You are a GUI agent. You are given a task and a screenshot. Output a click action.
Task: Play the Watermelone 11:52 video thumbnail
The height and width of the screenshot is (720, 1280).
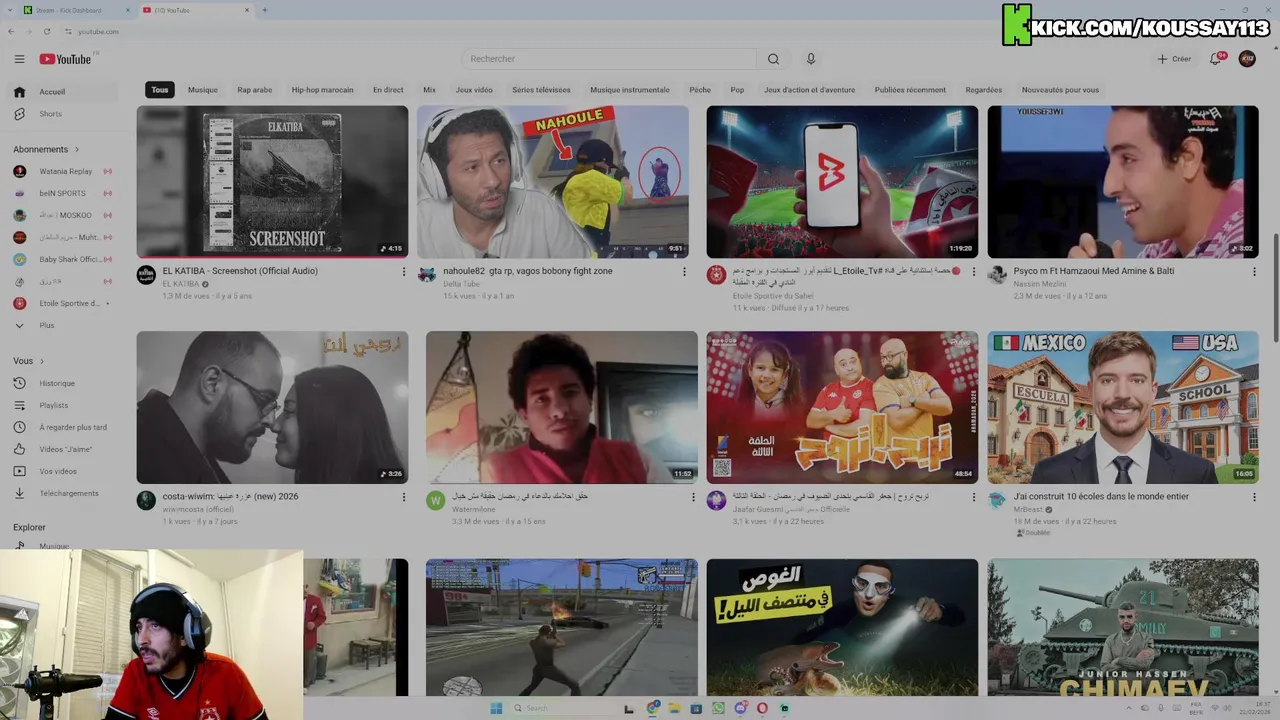562,408
